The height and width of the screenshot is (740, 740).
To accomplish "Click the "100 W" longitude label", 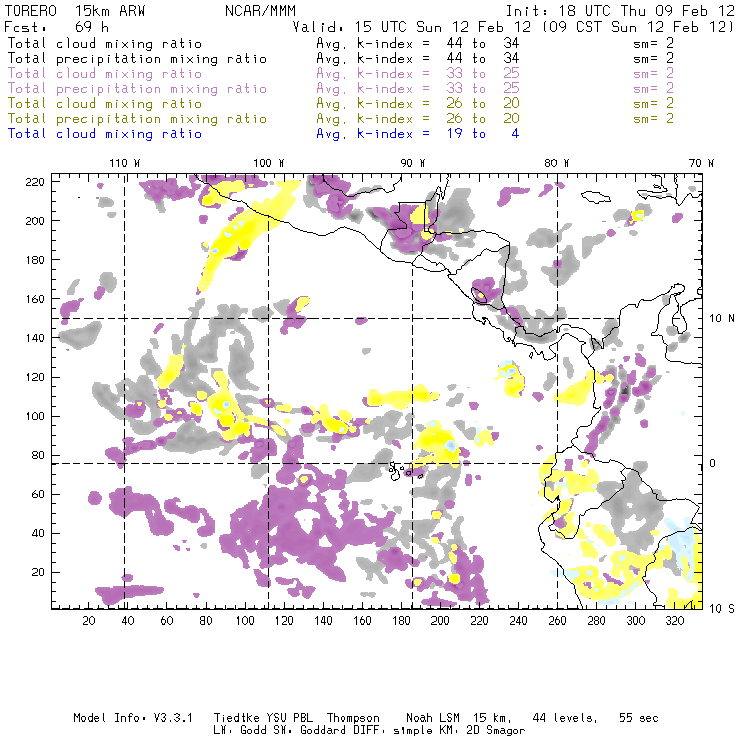I will [269, 163].
